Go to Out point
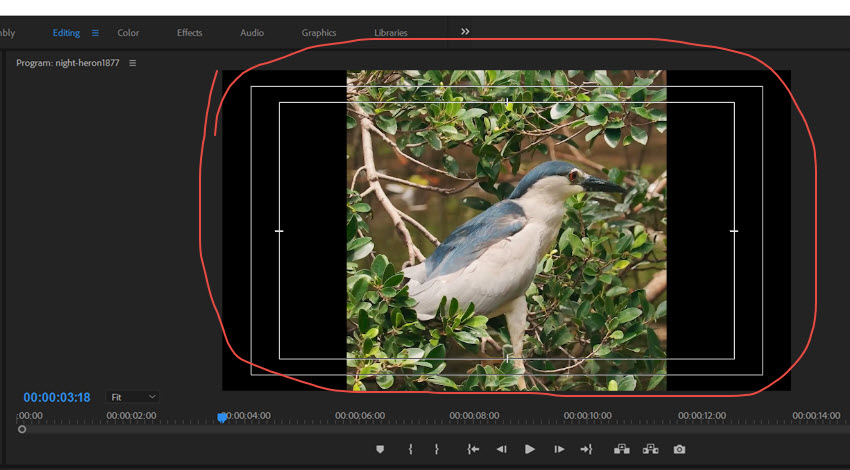This screenshot has height=470, width=850. pyautogui.click(x=587, y=449)
